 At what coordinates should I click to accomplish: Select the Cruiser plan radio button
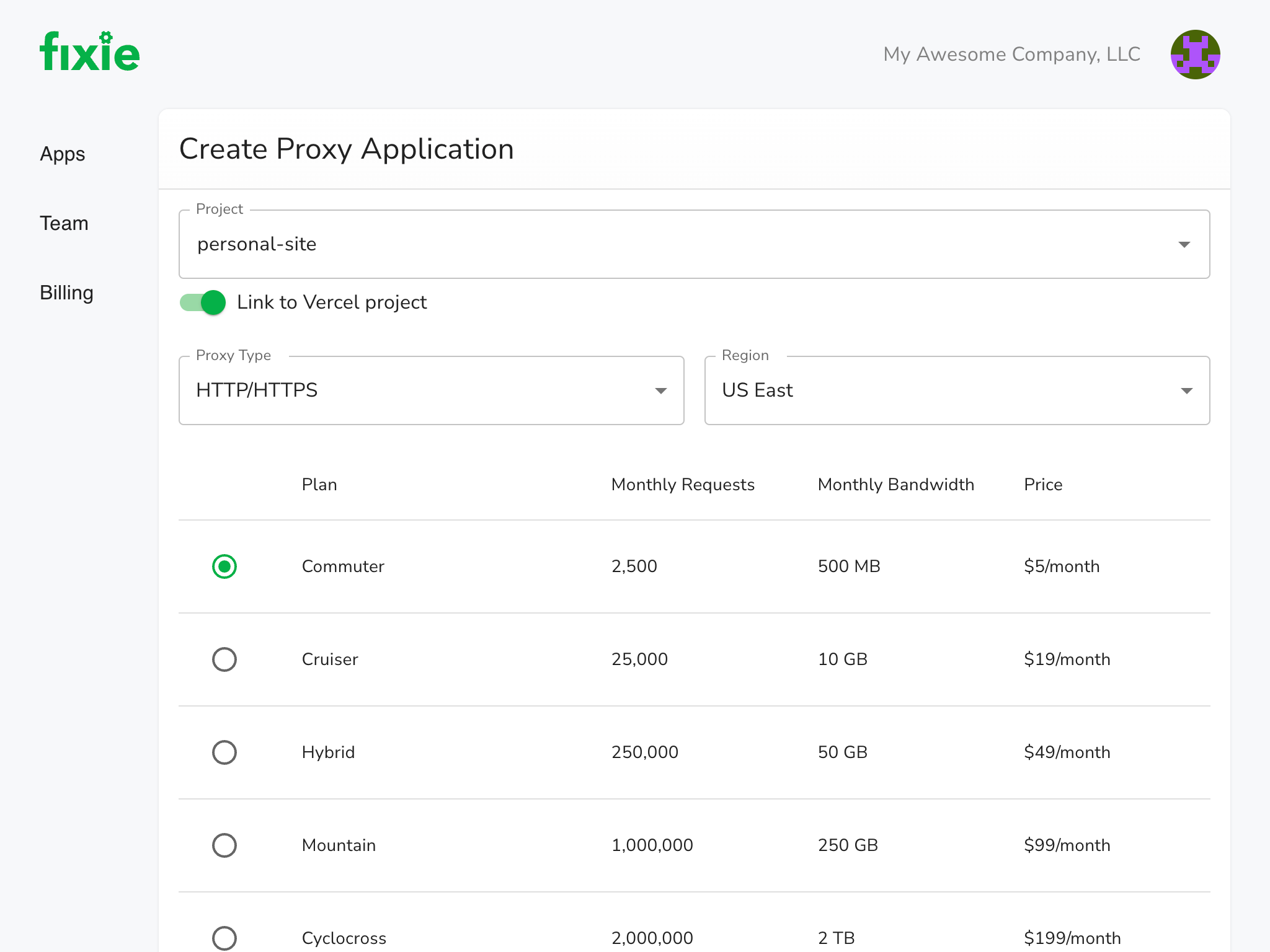point(224,659)
